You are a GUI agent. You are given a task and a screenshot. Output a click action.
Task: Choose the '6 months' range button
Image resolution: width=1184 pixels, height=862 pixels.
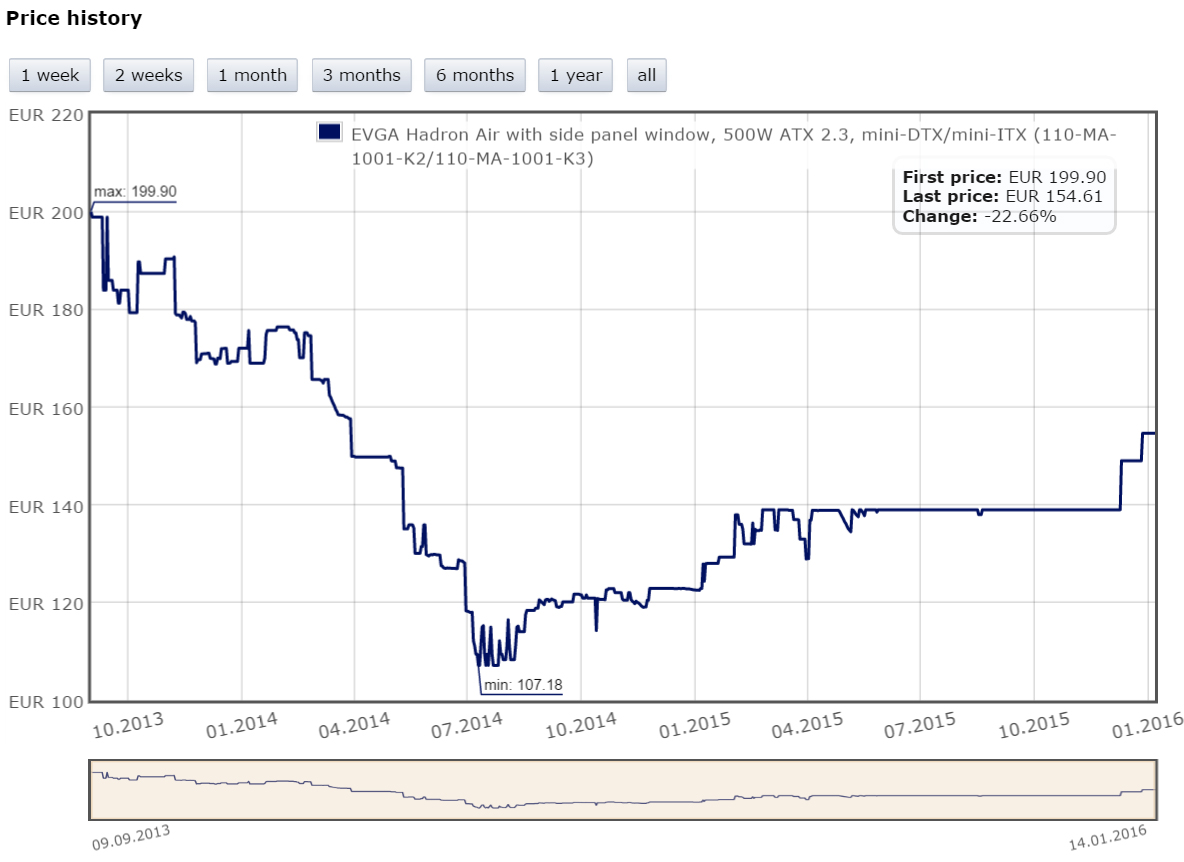(x=474, y=75)
